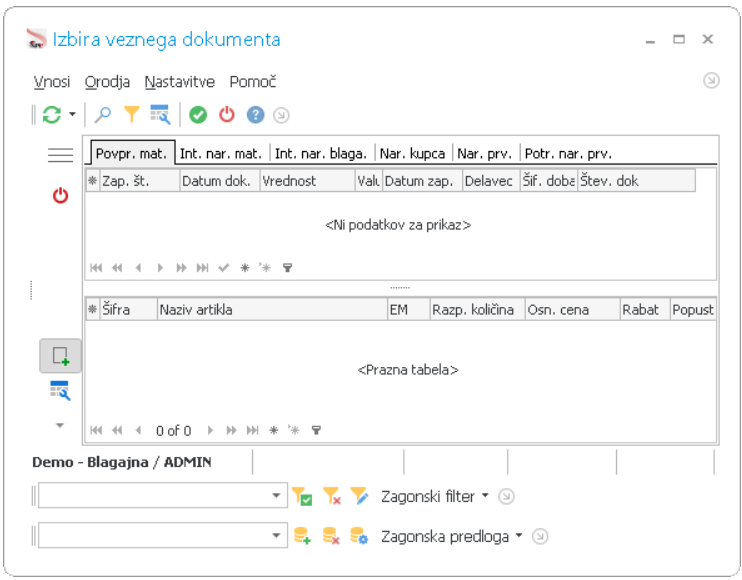Screen dimensions: 742x580
Task: Switch to the Int. nar. blaga. tab
Action: (x=321, y=153)
